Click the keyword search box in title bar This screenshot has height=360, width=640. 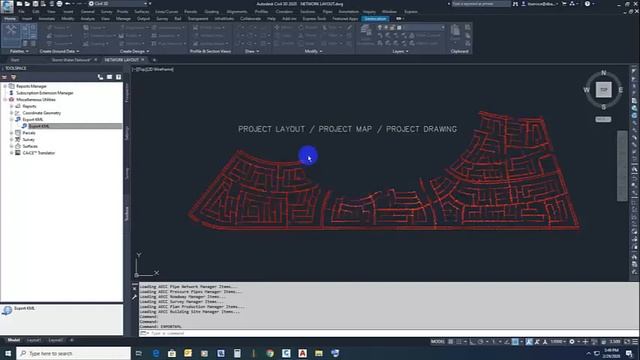[x=481, y=4]
